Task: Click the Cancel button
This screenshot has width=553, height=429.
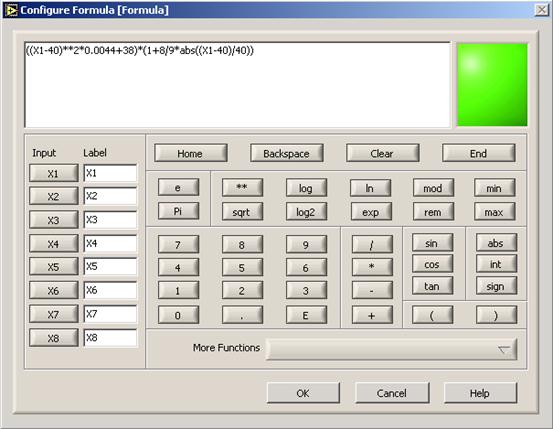Action: coord(392,393)
